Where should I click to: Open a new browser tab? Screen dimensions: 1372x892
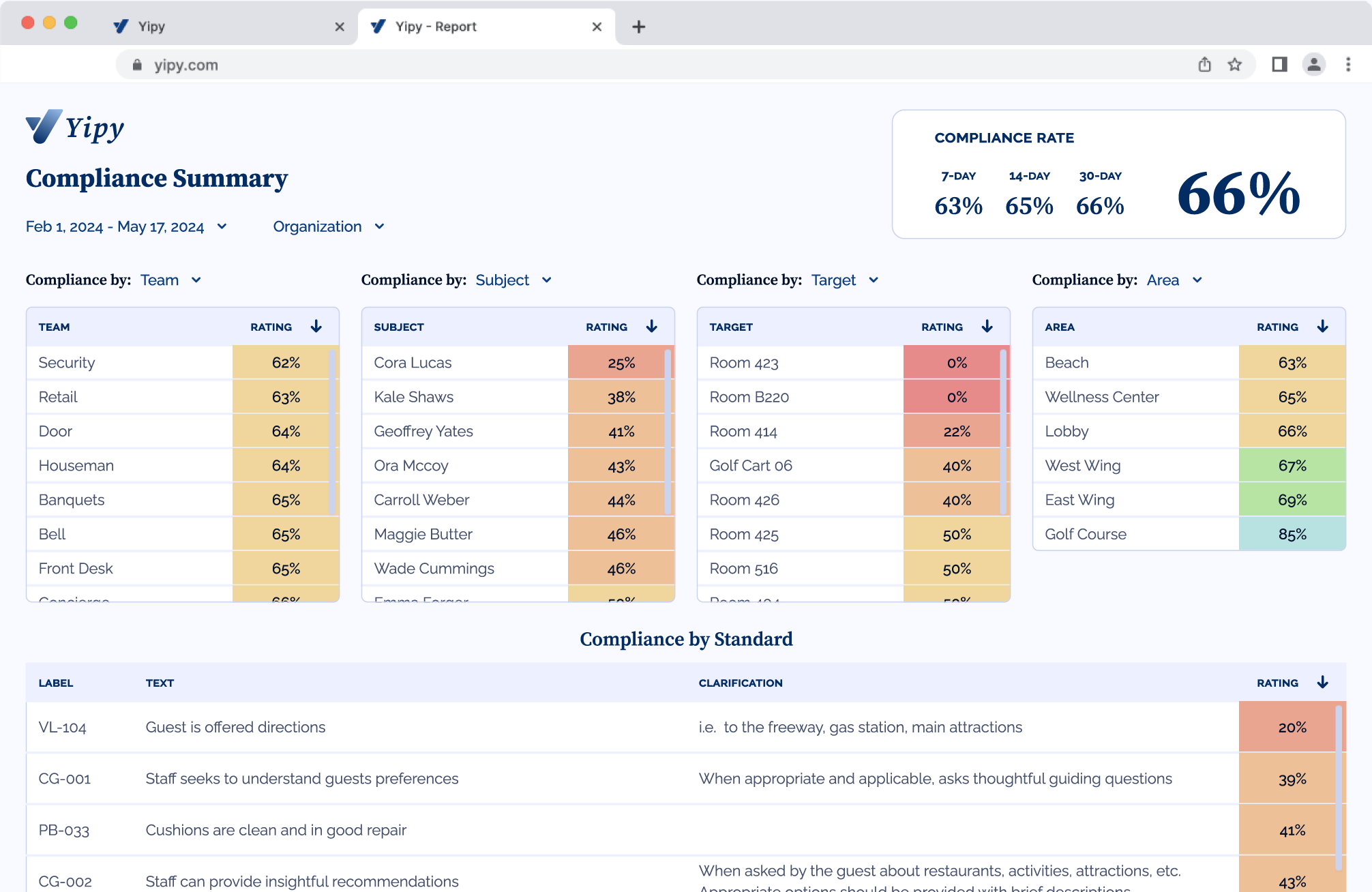pos(639,27)
